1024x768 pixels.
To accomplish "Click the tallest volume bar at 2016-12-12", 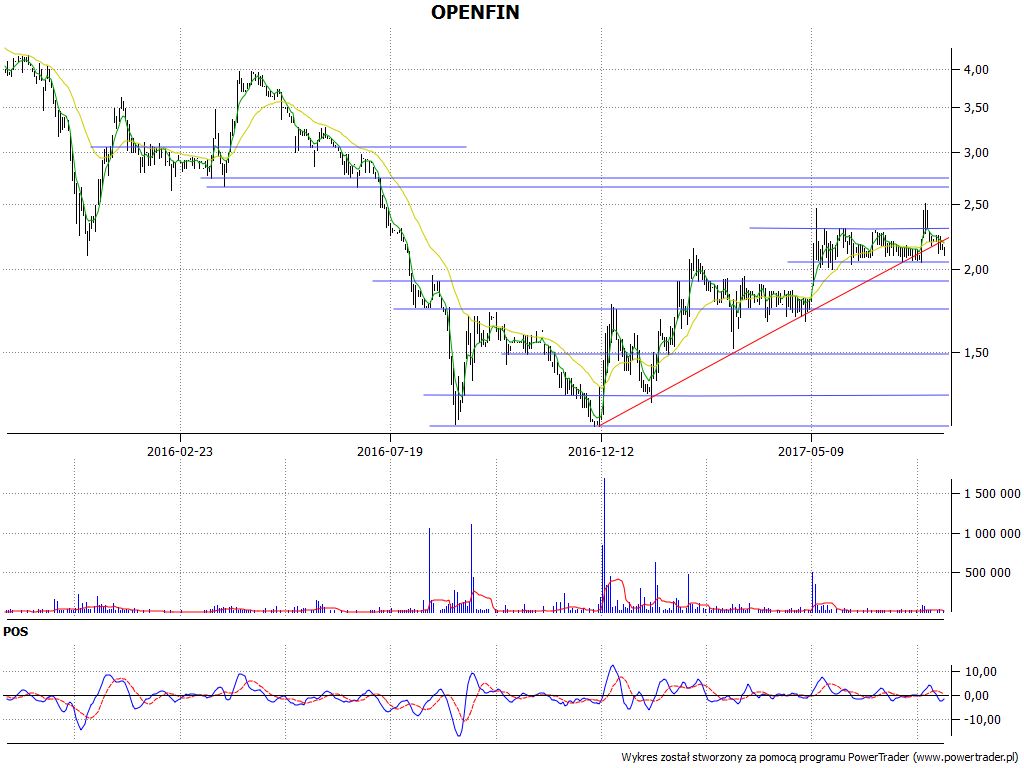I will [x=604, y=545].
